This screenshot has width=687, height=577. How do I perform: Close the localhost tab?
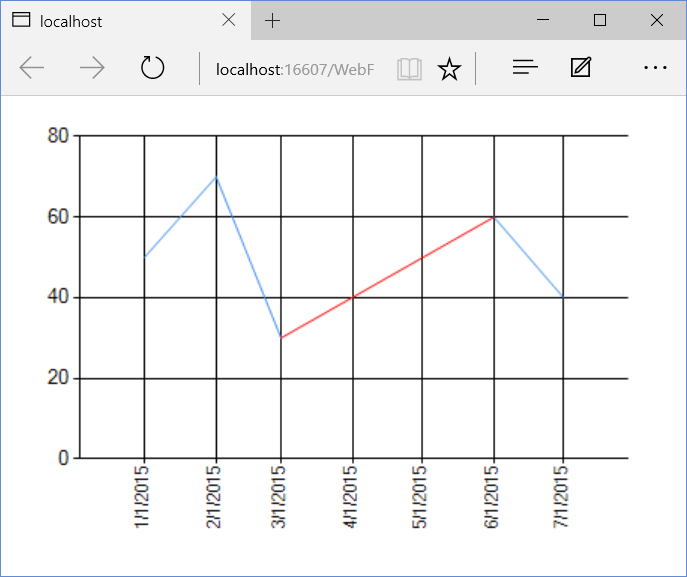click(x=229, y=20)
